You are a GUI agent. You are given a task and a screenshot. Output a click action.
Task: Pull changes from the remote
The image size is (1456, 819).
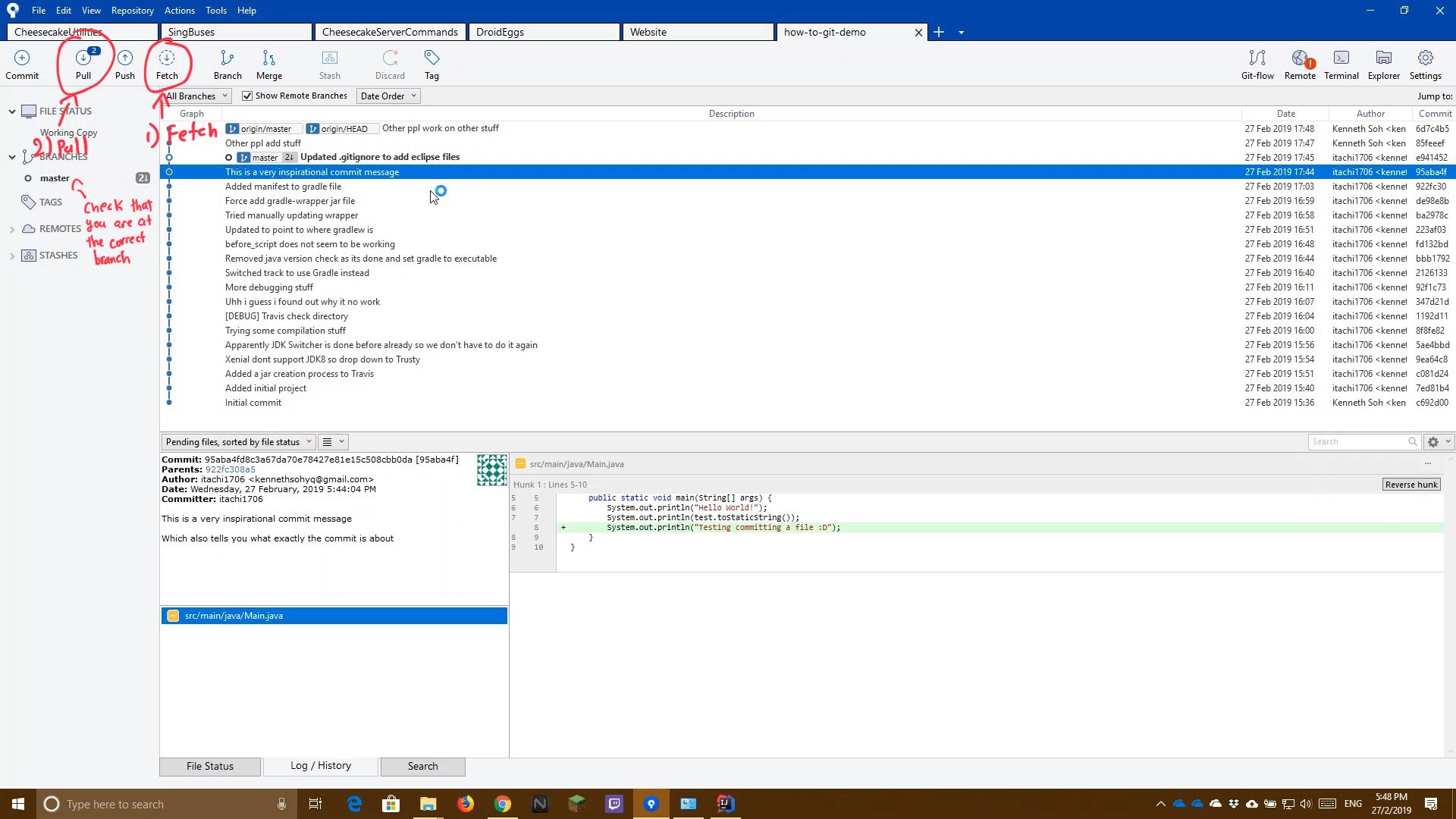click(83, 64)
